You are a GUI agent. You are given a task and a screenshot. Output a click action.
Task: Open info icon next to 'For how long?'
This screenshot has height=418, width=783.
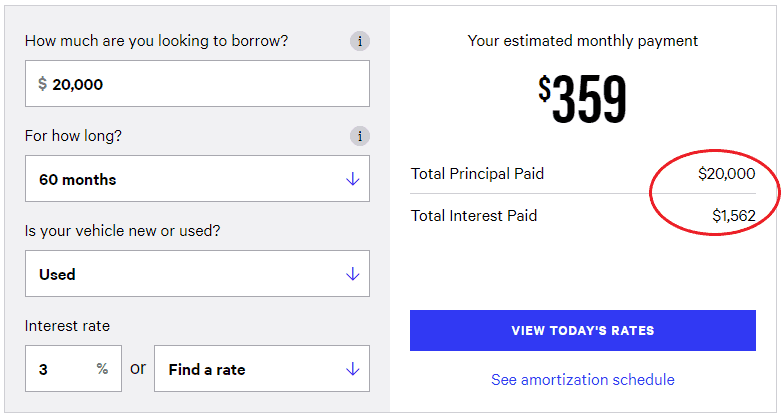click(360, 136)
